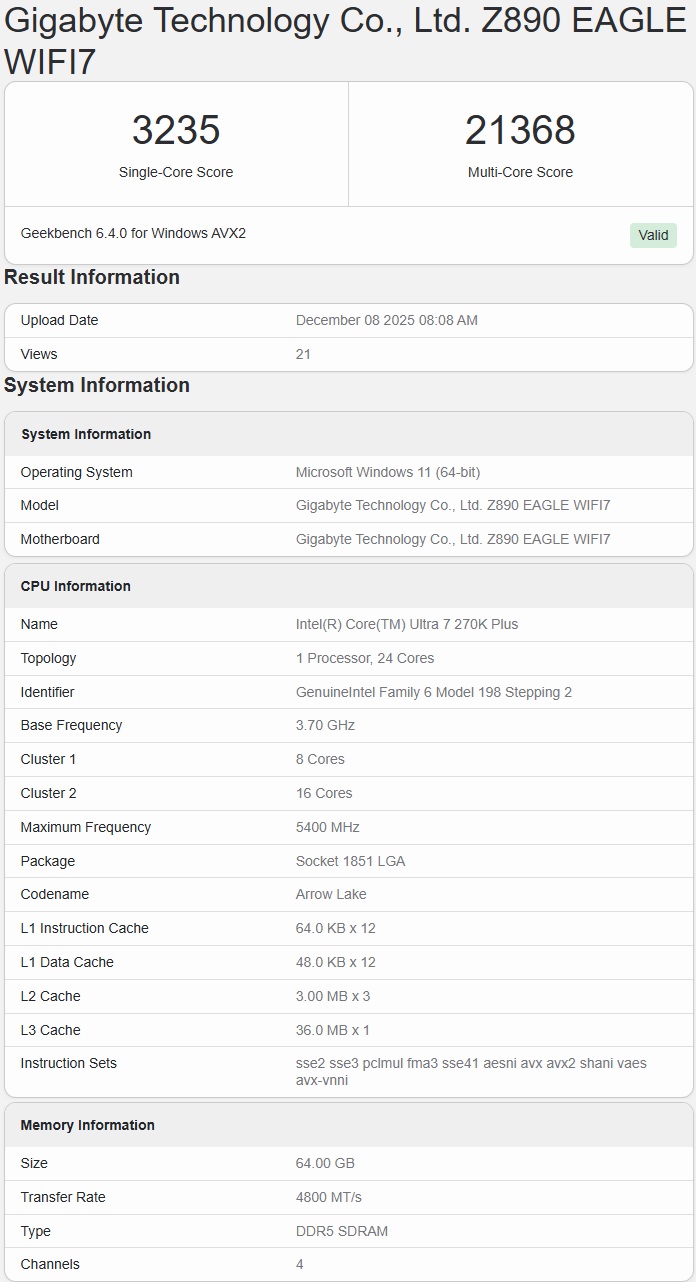Select the System Information table header
The width and height of the screenshot is (696, 1282).
86,434
